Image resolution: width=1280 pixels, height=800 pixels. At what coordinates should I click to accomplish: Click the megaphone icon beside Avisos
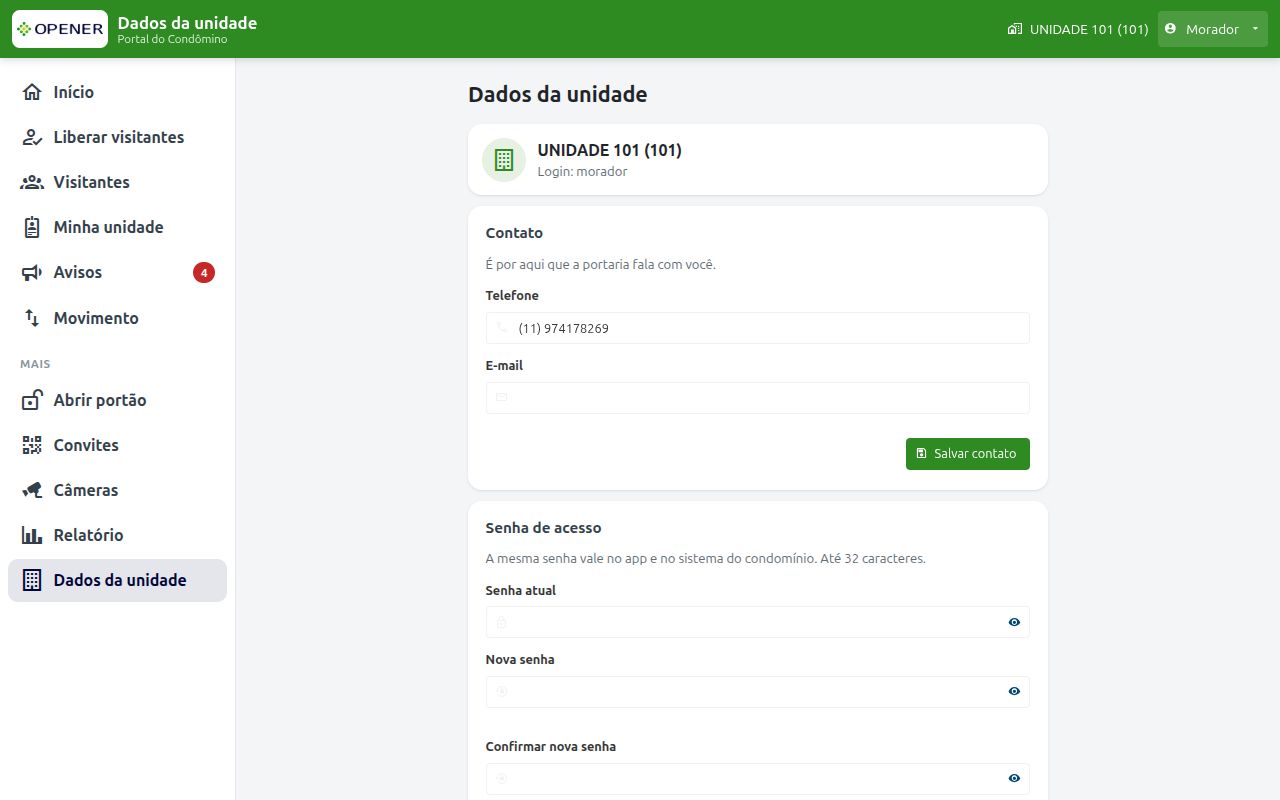(32, 272)
